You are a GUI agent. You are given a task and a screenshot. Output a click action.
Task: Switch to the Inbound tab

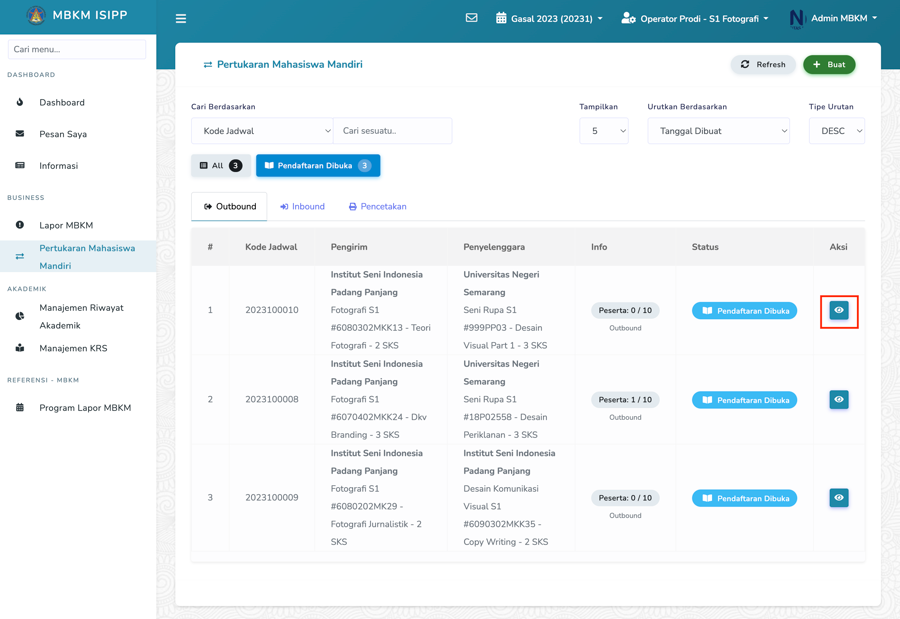(302, 207)
